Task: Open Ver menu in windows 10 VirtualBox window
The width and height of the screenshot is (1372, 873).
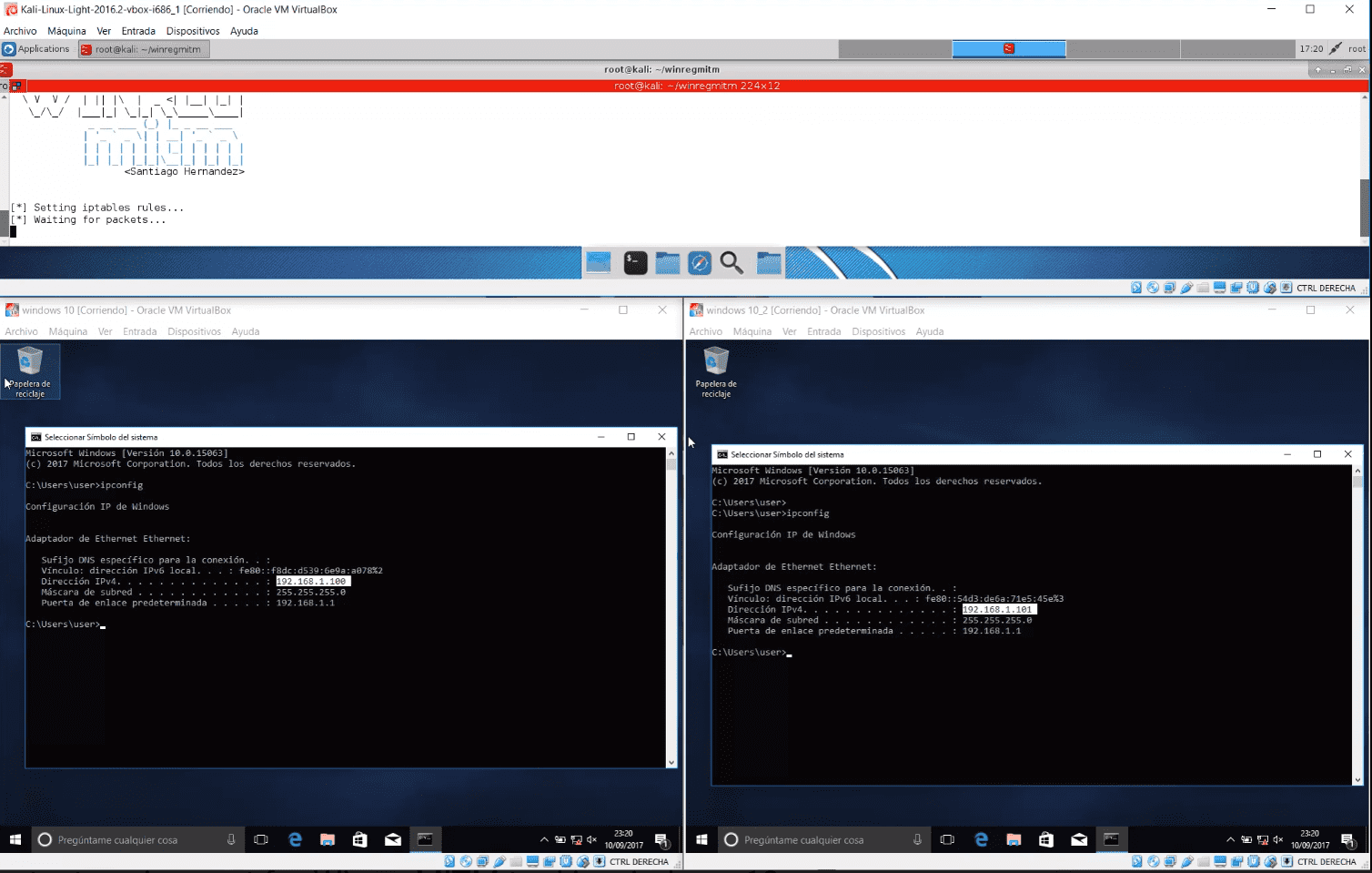Action: click(x=106, y=331)
